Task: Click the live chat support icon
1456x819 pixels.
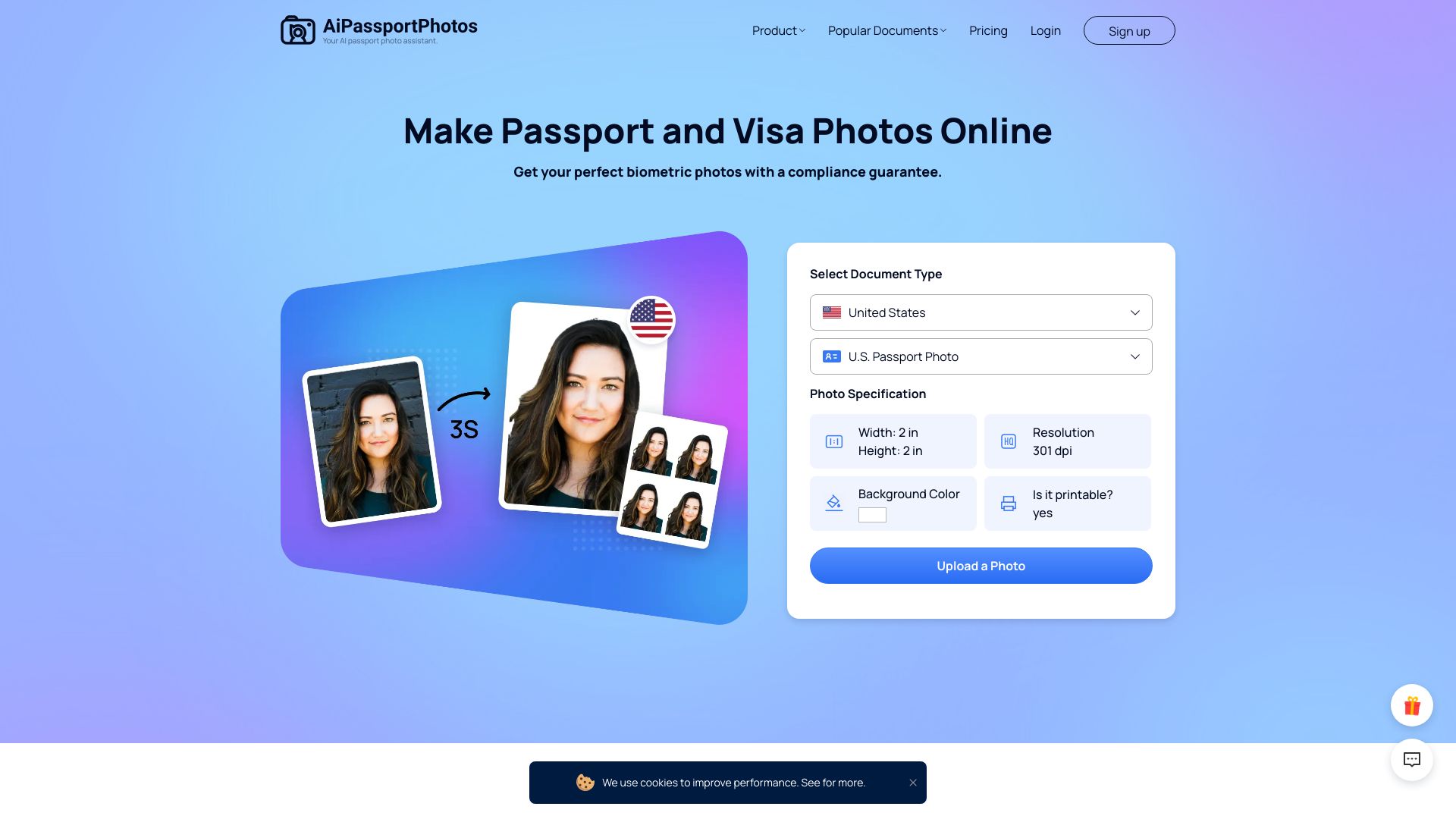Action: (x=1412, y=760)
